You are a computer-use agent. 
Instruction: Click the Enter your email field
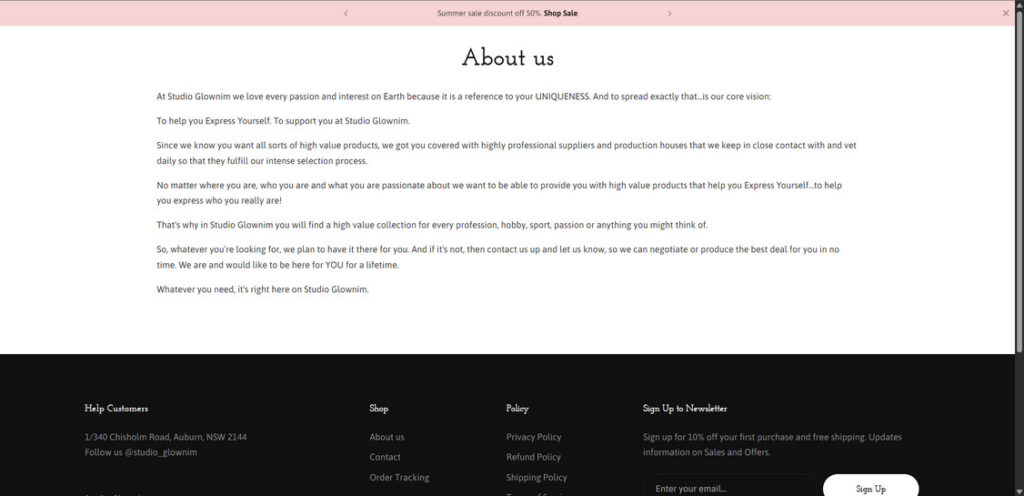pyautogui.click(x=730, y=488)
